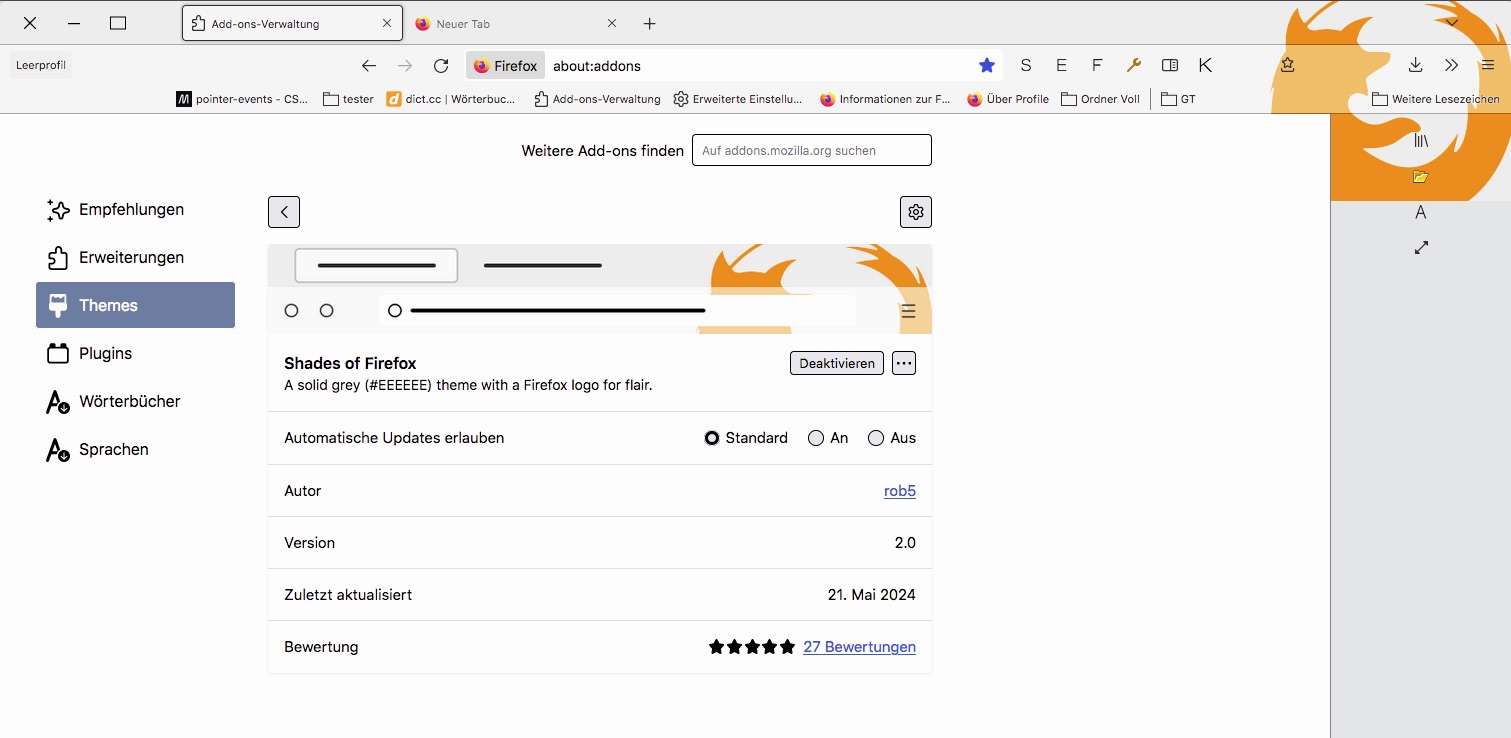Deactivate the Shades of Firefox theme
Screen dimensions: 1511x738
pos(837,363)
